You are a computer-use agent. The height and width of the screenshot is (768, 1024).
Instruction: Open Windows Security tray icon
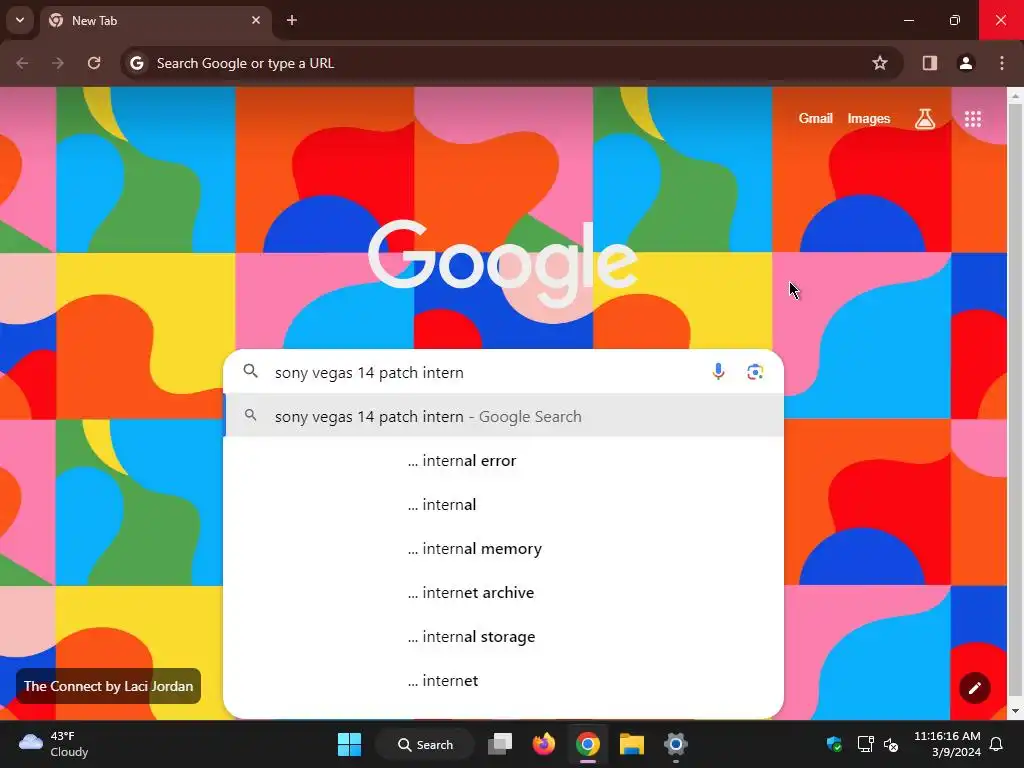834,744
